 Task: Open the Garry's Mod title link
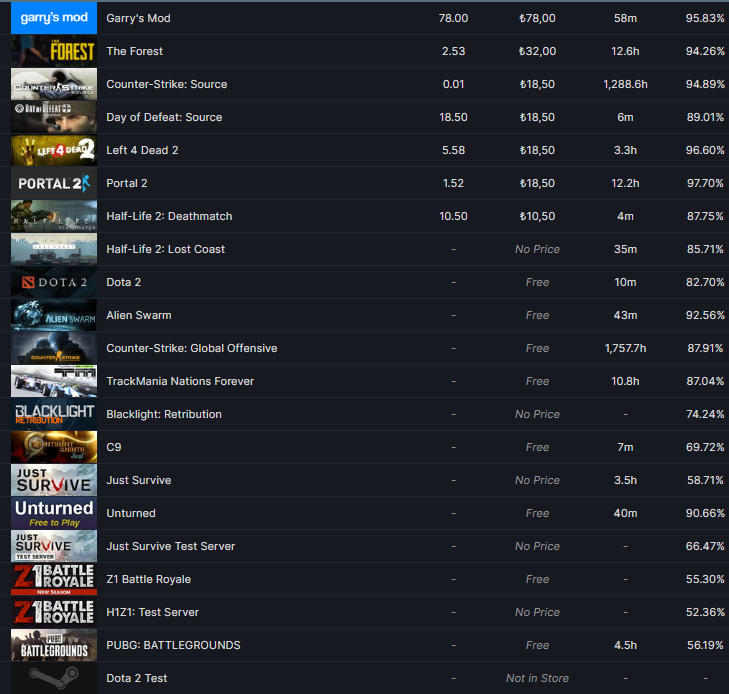click(138, 18)
